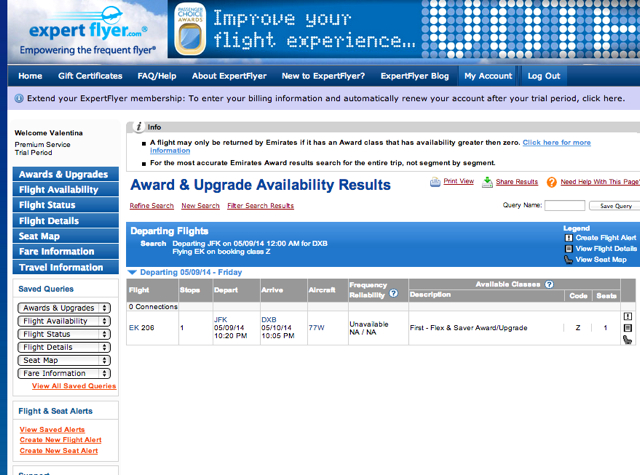Open the Seat Map saved queries dropdown
The height and width of the screenshot is (475, 640).
(64, 360)
